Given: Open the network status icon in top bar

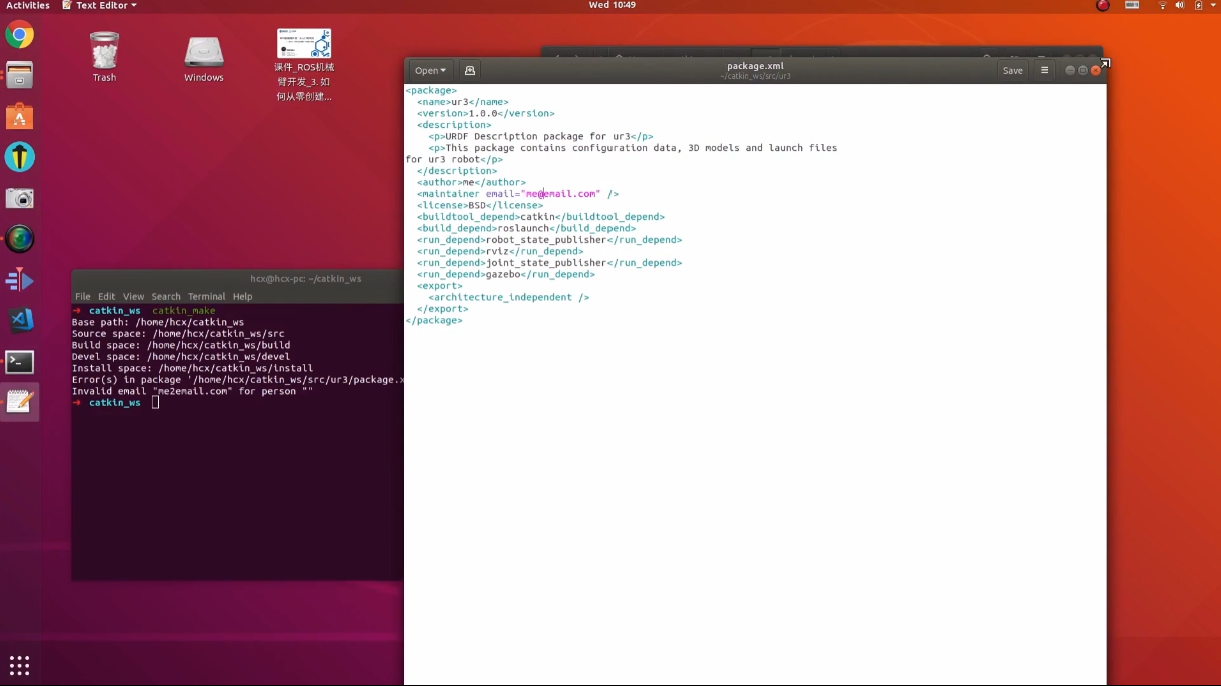Looking at the screenshot, I should 1162,6.
